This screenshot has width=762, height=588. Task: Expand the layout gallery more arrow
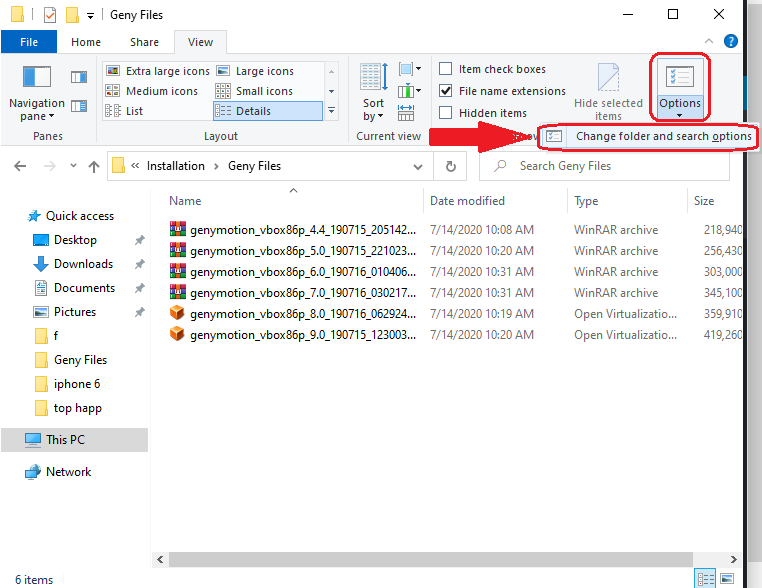[x=331, y=111]
